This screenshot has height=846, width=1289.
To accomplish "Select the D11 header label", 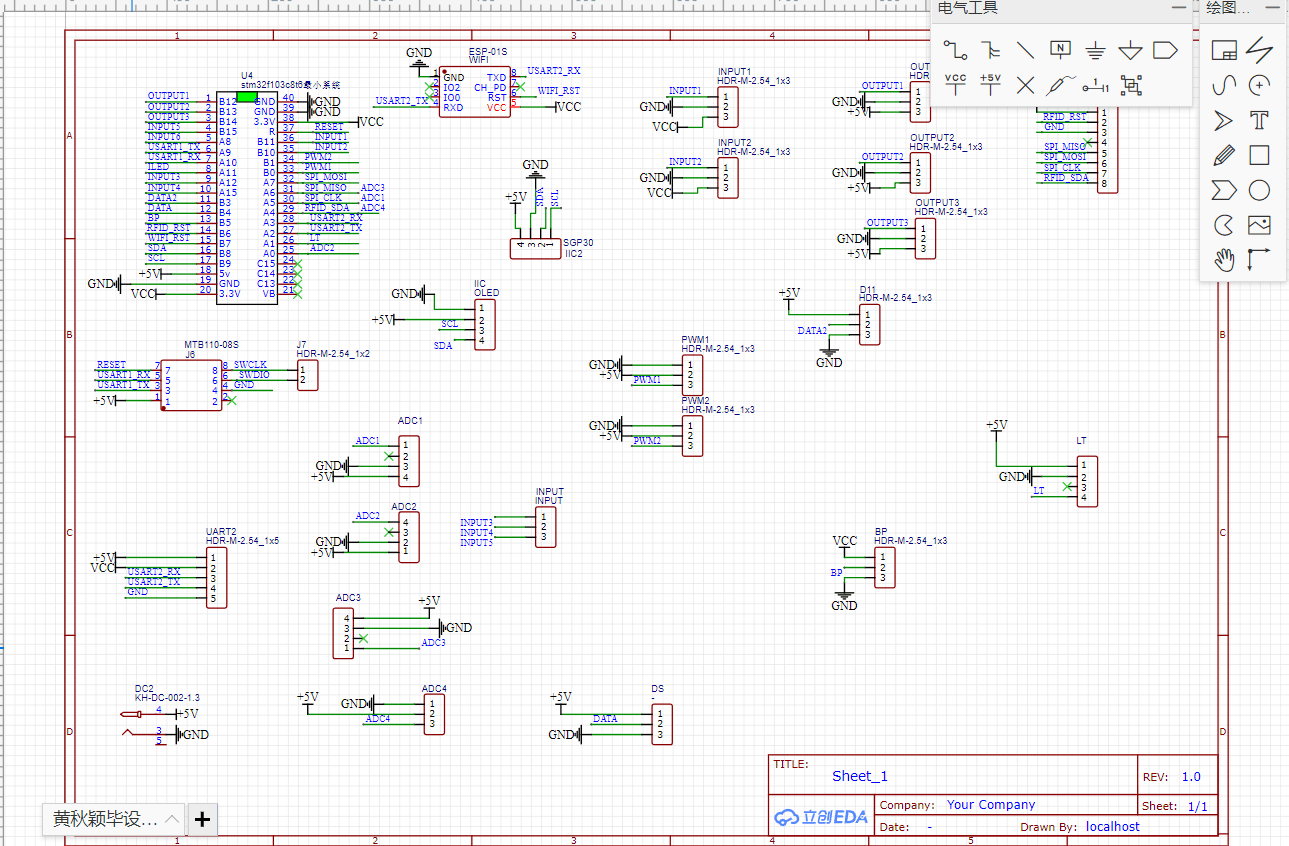I will (868, 289).
